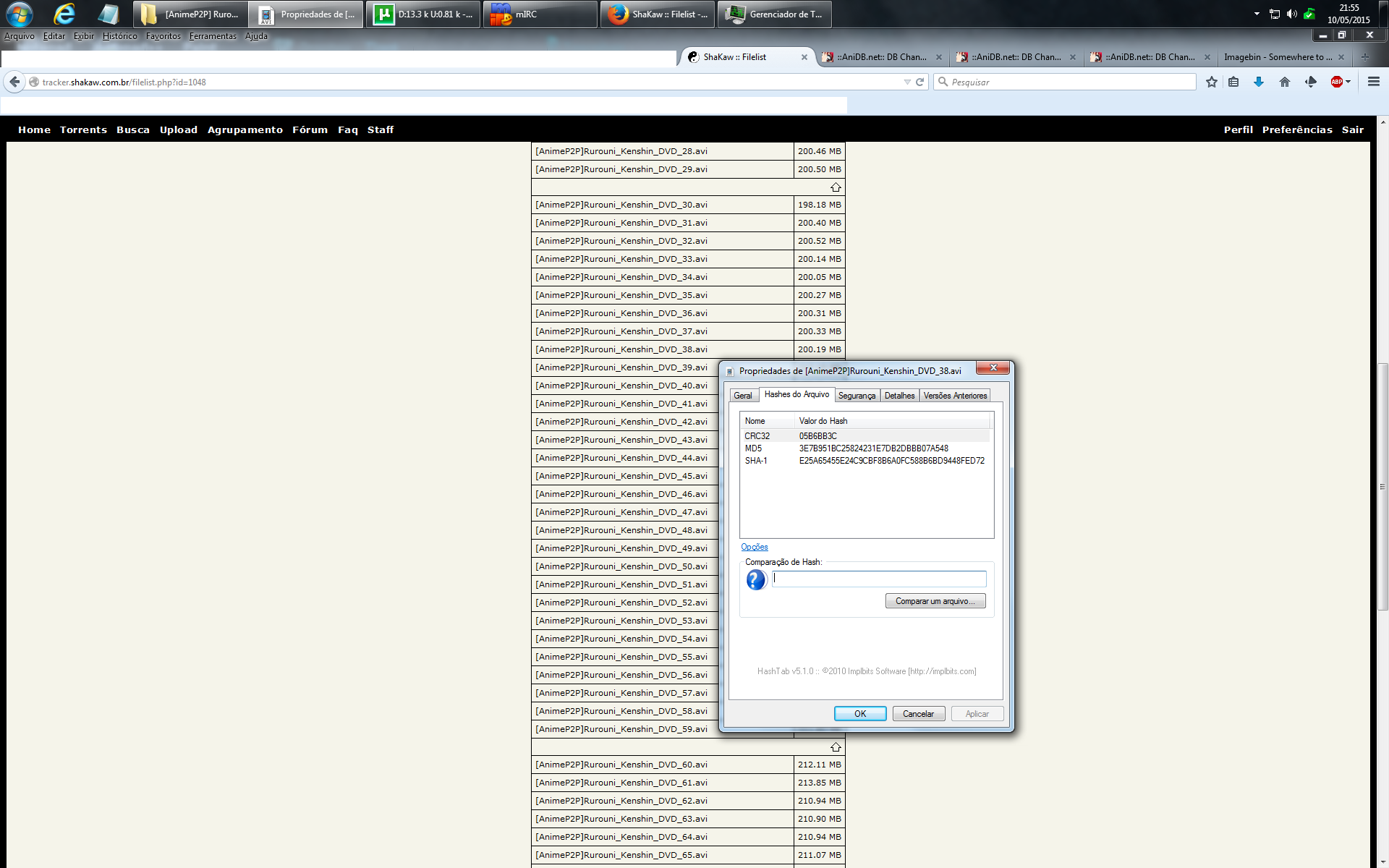Switch to mIRC on the taskbar
This screenshot has height=868, width=1389.
(x=540, y=14)
